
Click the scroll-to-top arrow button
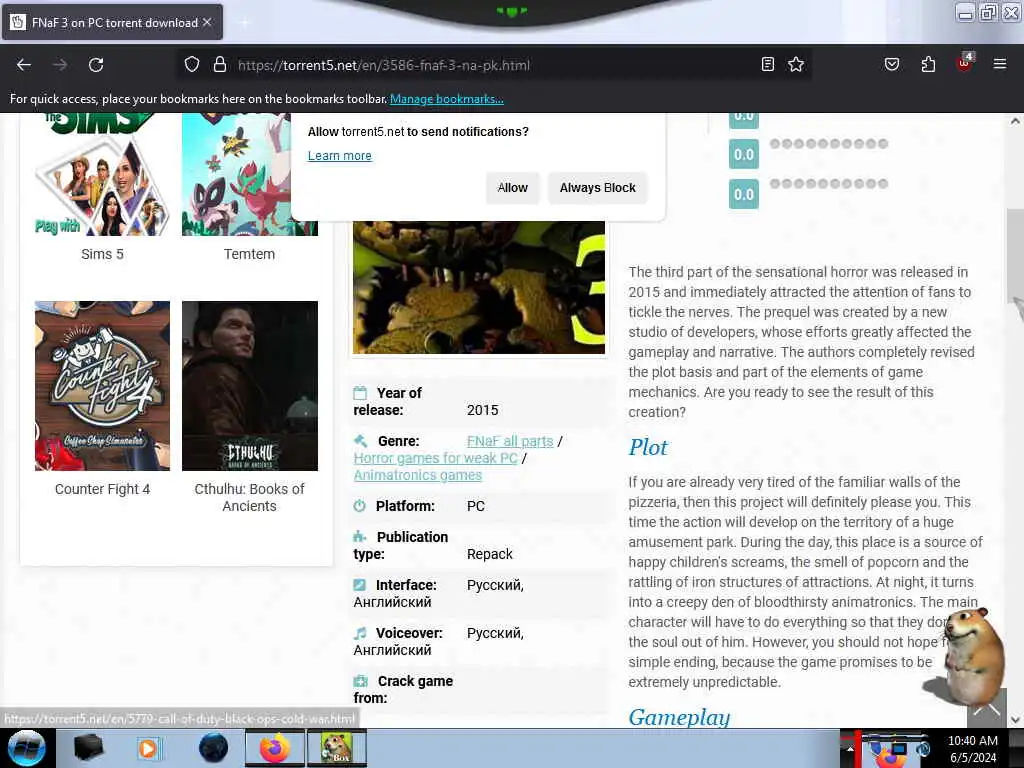tap(986, 711)
